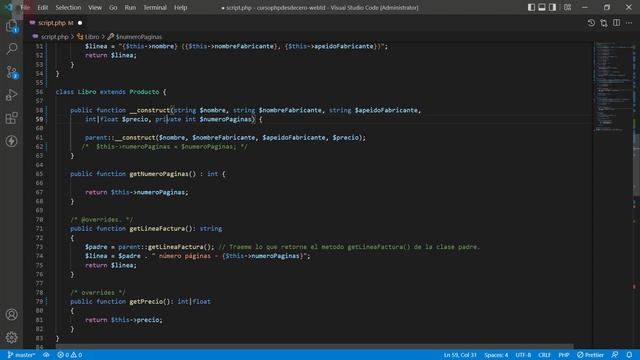Close the unsaved script.php tab dot
This screenshot has width=640, height=360.
(x=80, y=23)
